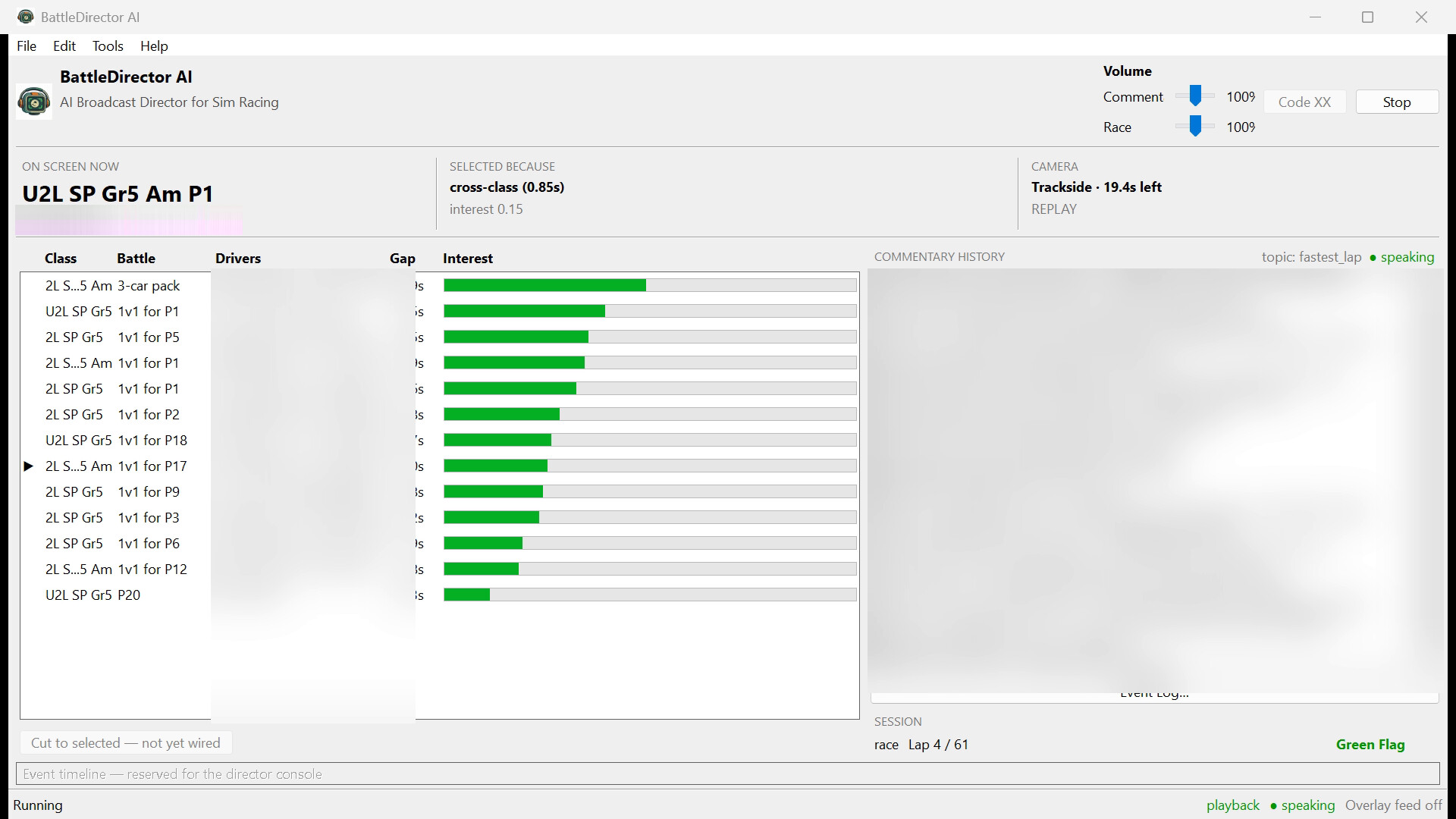The height and width of the screenshot is (819, 1456).
Task: Click the Event timeline reserved bar
Action: [x=728, y=774]
